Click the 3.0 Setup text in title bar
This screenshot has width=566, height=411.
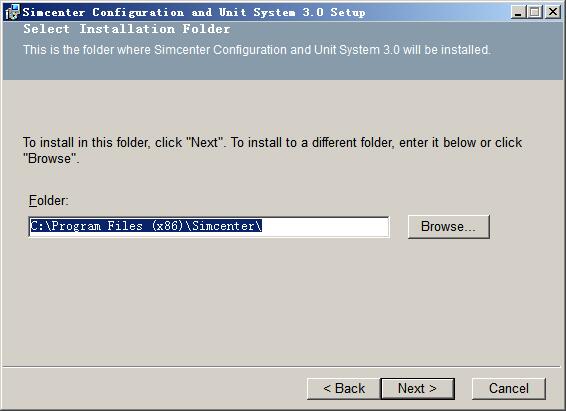(x=334, y=12)
